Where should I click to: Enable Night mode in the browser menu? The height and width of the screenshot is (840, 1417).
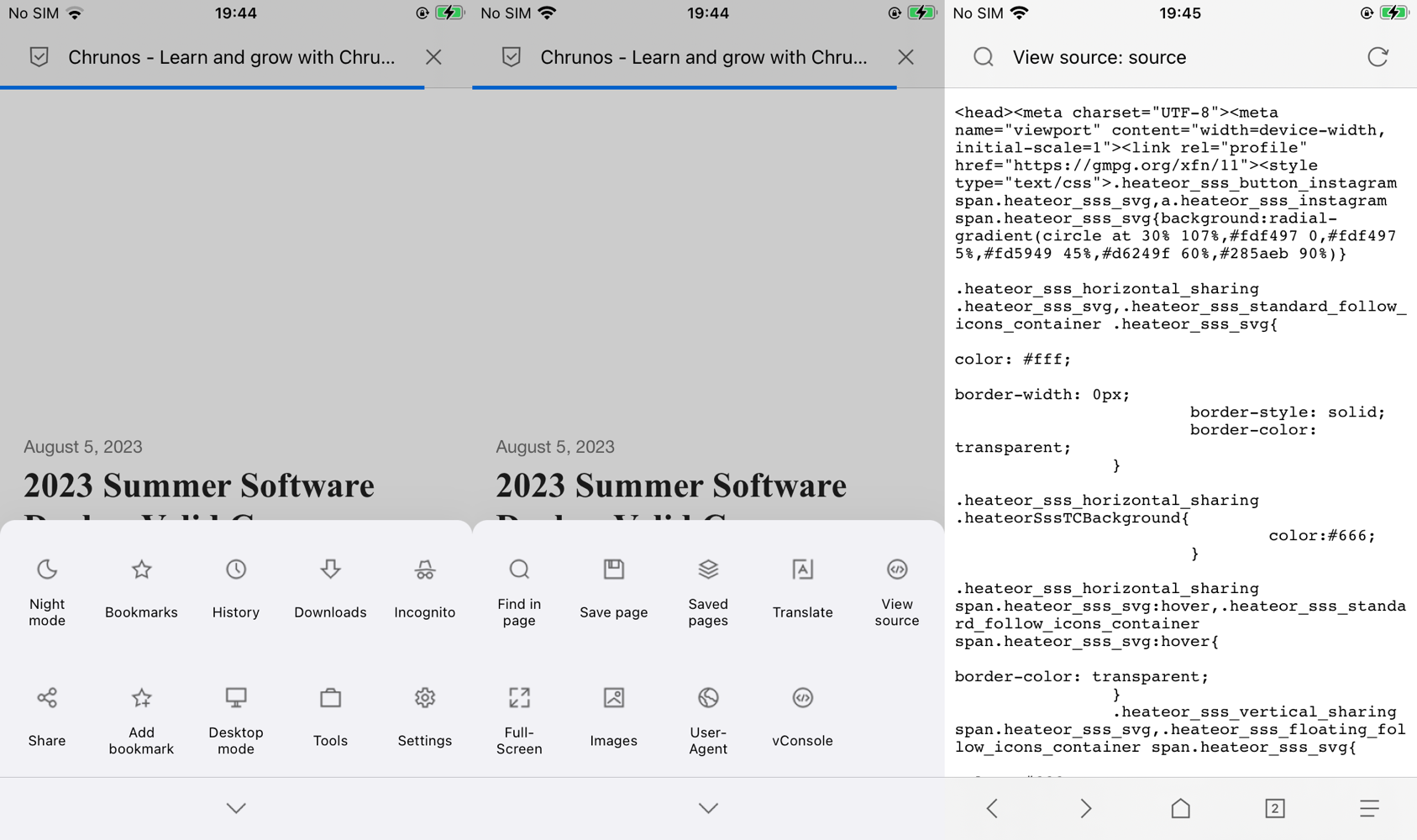click(x=47, y=588)
